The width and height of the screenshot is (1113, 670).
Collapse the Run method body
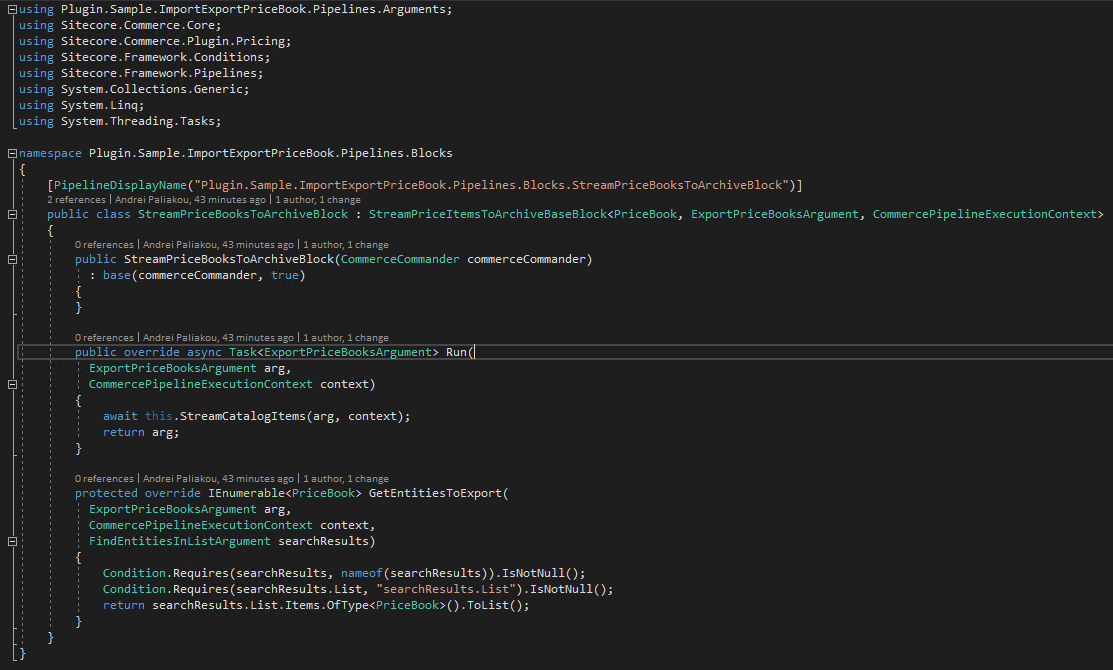[x=12, y=385]
